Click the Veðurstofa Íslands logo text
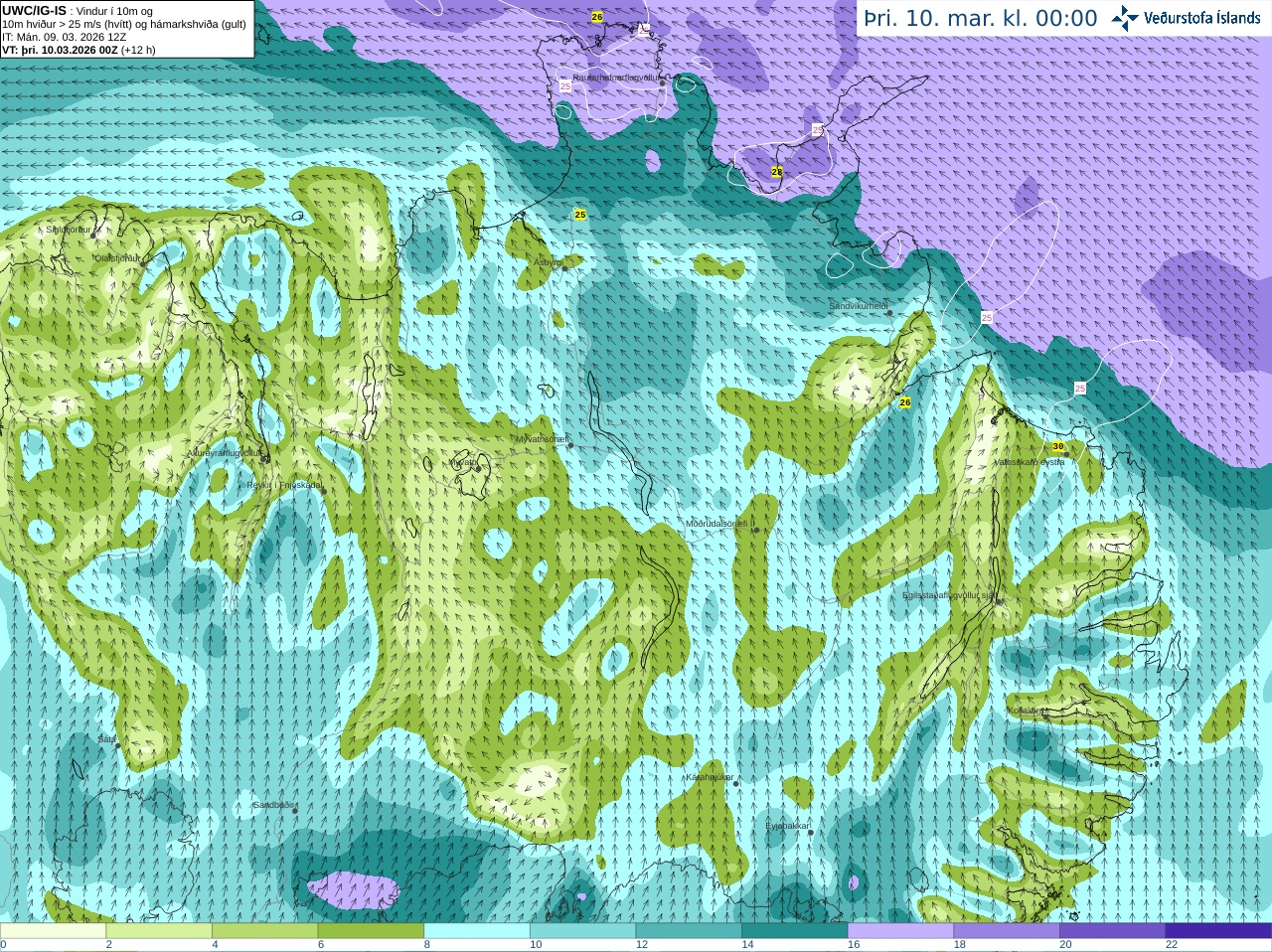1272x952 pixels. click(x=1201, y=18)
